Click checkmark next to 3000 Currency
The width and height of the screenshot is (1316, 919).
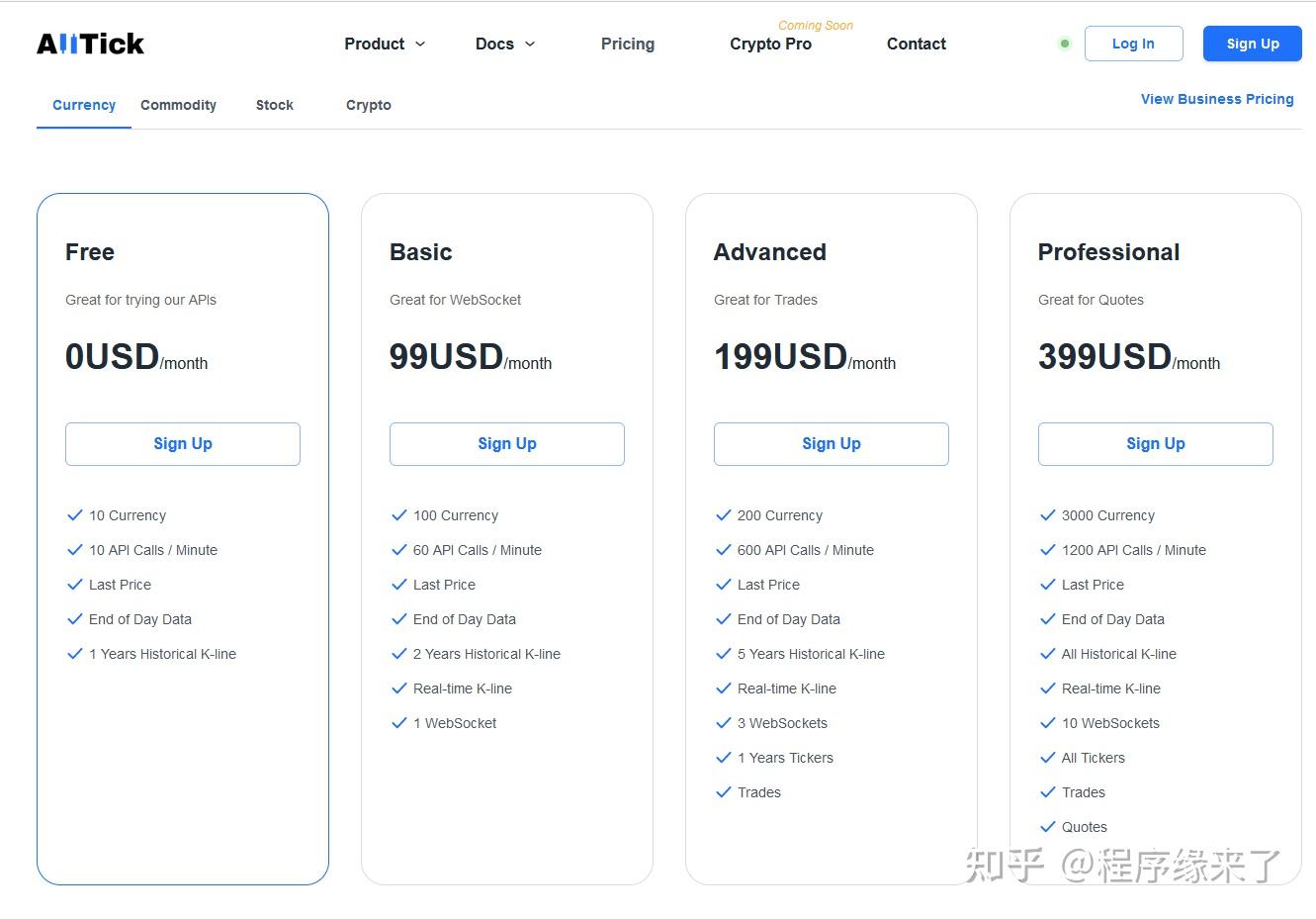(1047, 515)
